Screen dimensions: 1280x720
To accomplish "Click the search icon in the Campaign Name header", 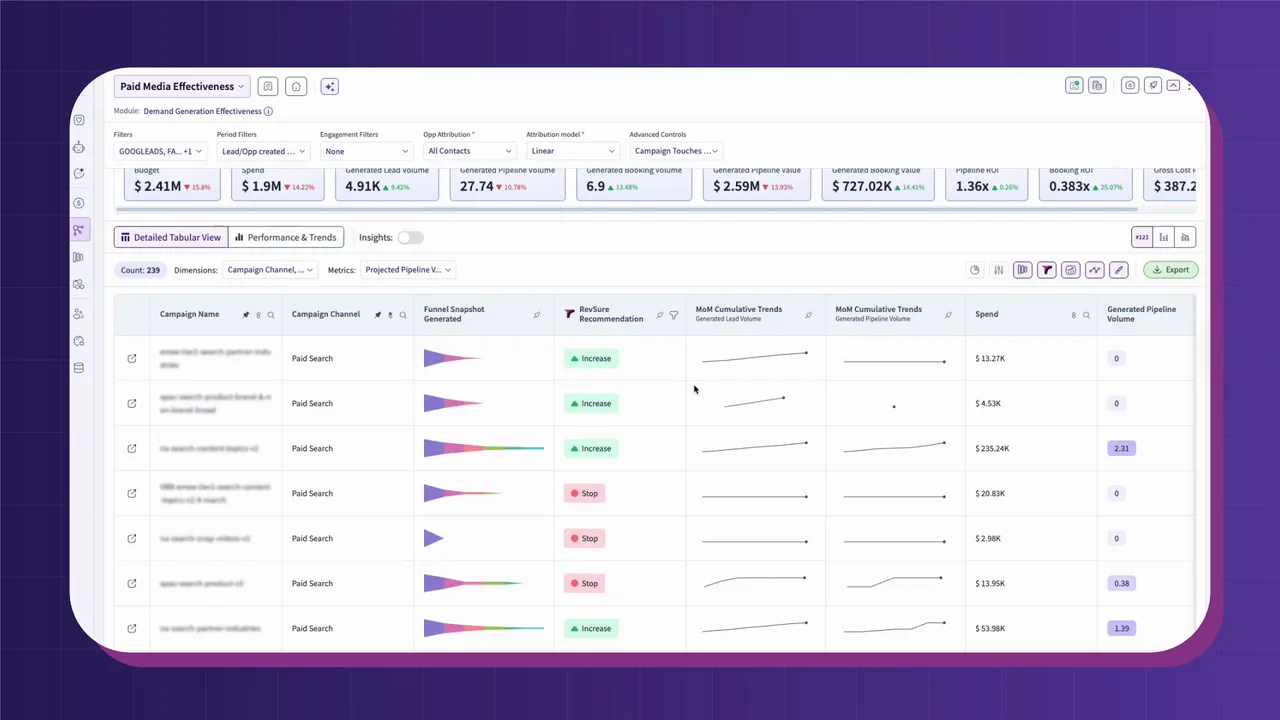I will 271,315.
